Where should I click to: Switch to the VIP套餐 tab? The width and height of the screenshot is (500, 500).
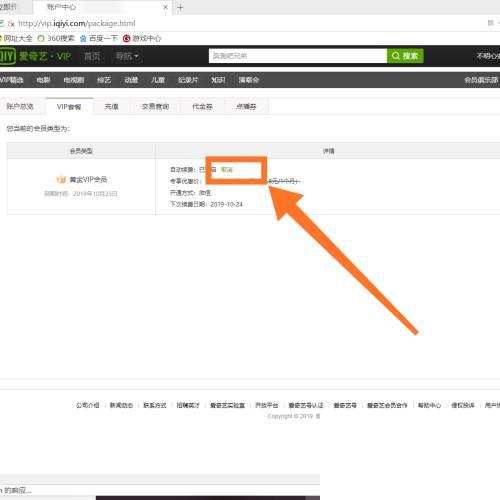pyautogui.click(x=69, y=107)
